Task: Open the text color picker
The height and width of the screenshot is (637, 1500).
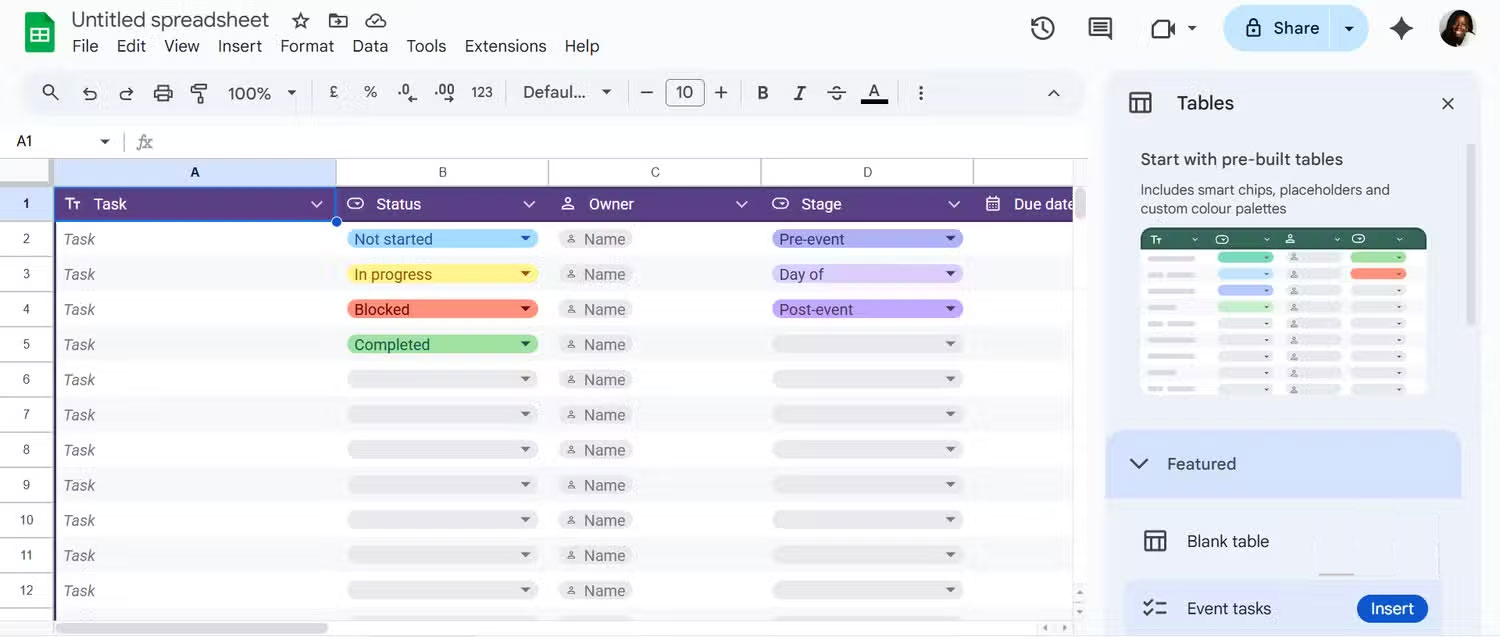Action: point(874,92)
